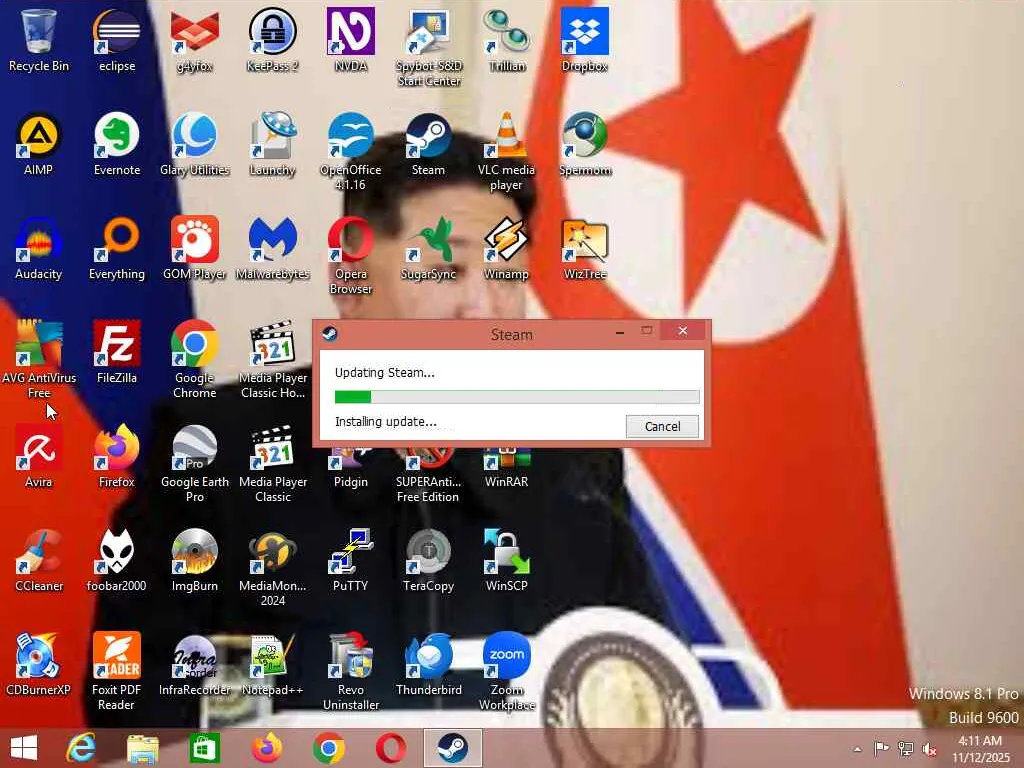This screenshot has height=768, width=1024.
Task: Open Internet Explorer from the taskbar
Action: tap(81, 748)
